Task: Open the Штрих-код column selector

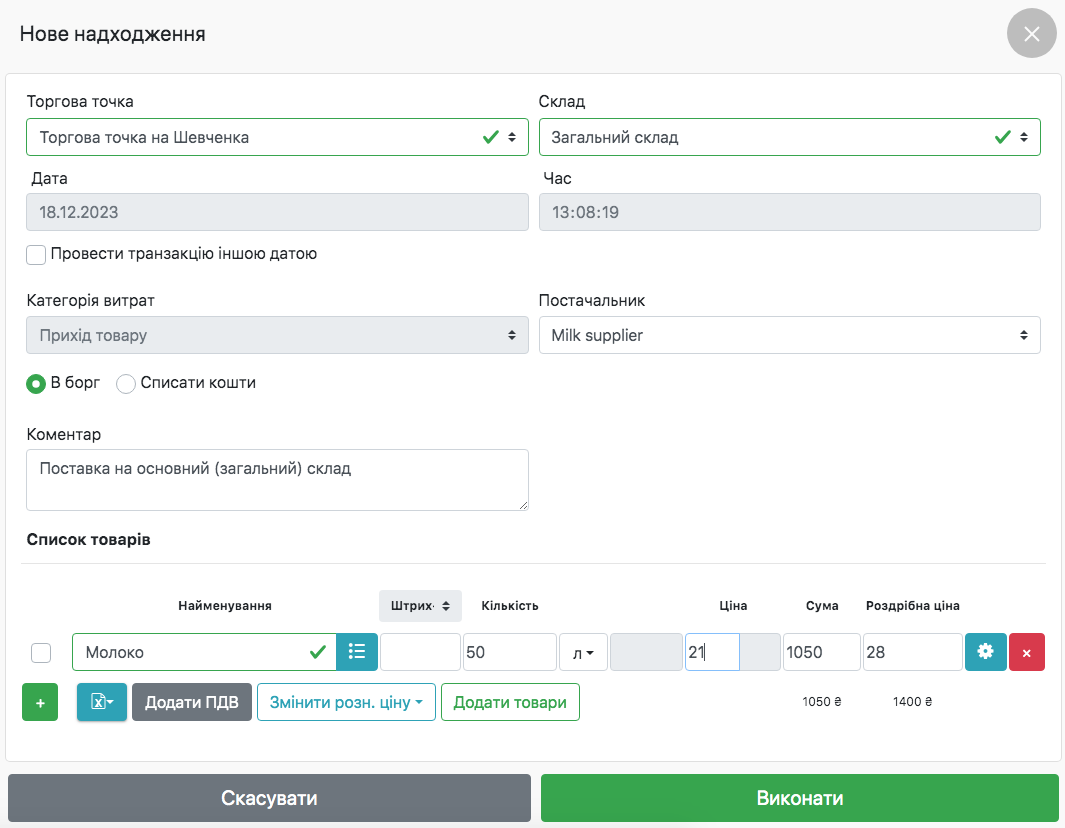Action: click(420, 606)
